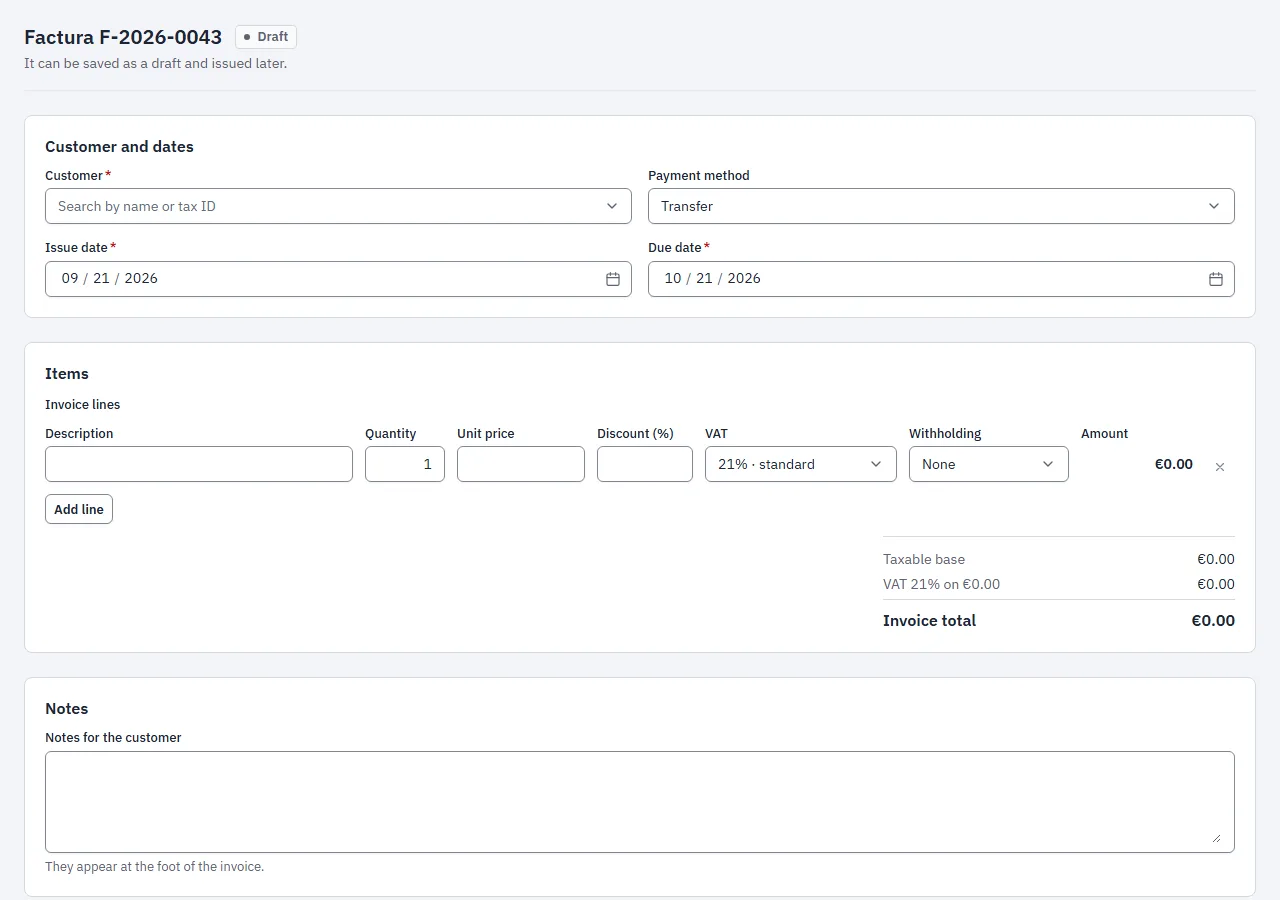Click the Due date field value 10/21/2026
1280x900 pixels.
(713, 279)
